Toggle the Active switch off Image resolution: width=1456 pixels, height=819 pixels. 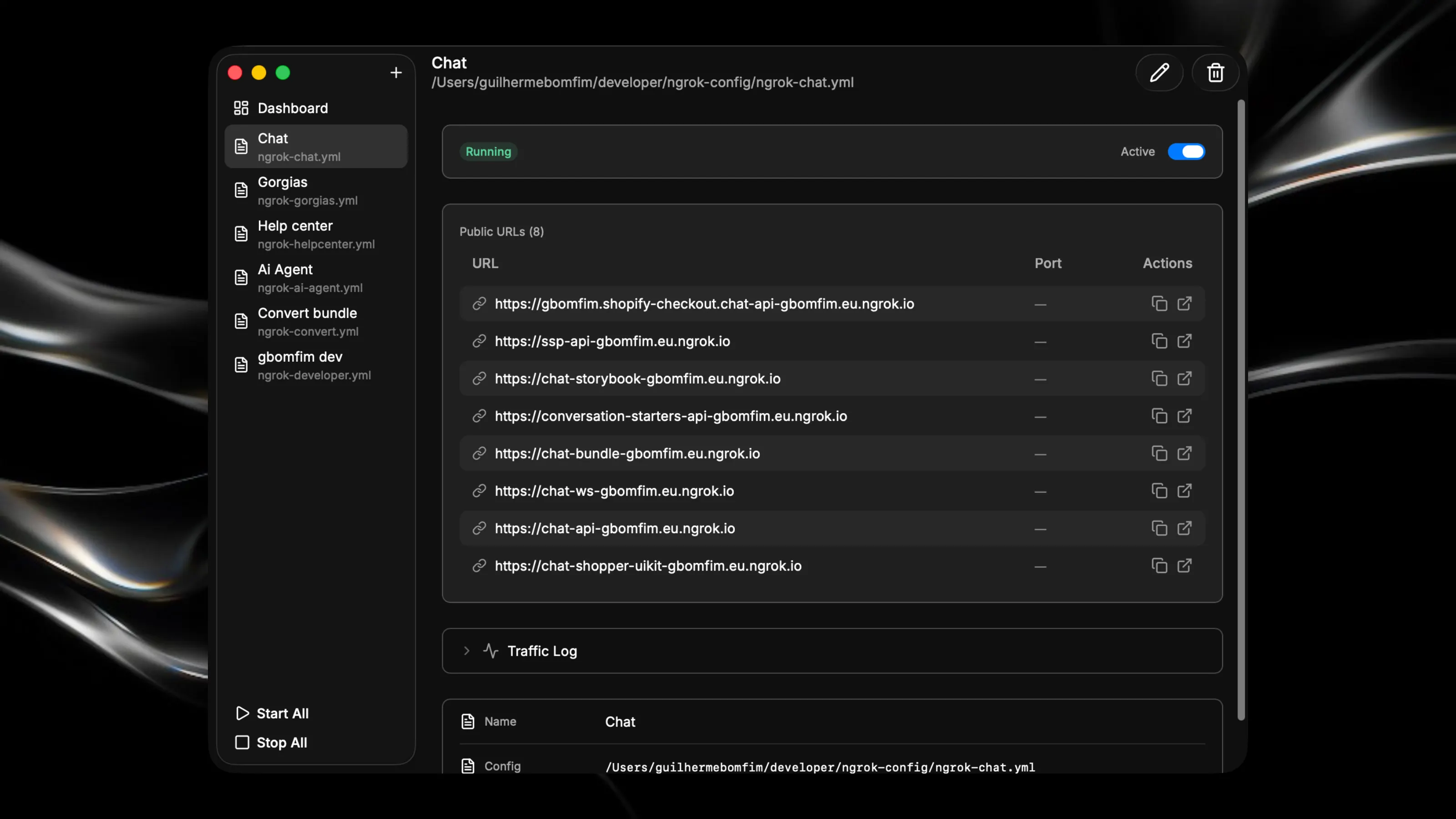pyautogui.click(x=1186, y=152)
